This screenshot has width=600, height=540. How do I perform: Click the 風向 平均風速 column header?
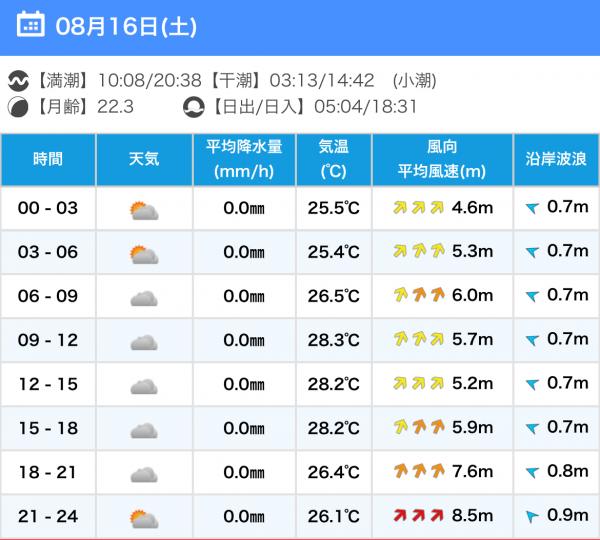[x=441, y=159]
